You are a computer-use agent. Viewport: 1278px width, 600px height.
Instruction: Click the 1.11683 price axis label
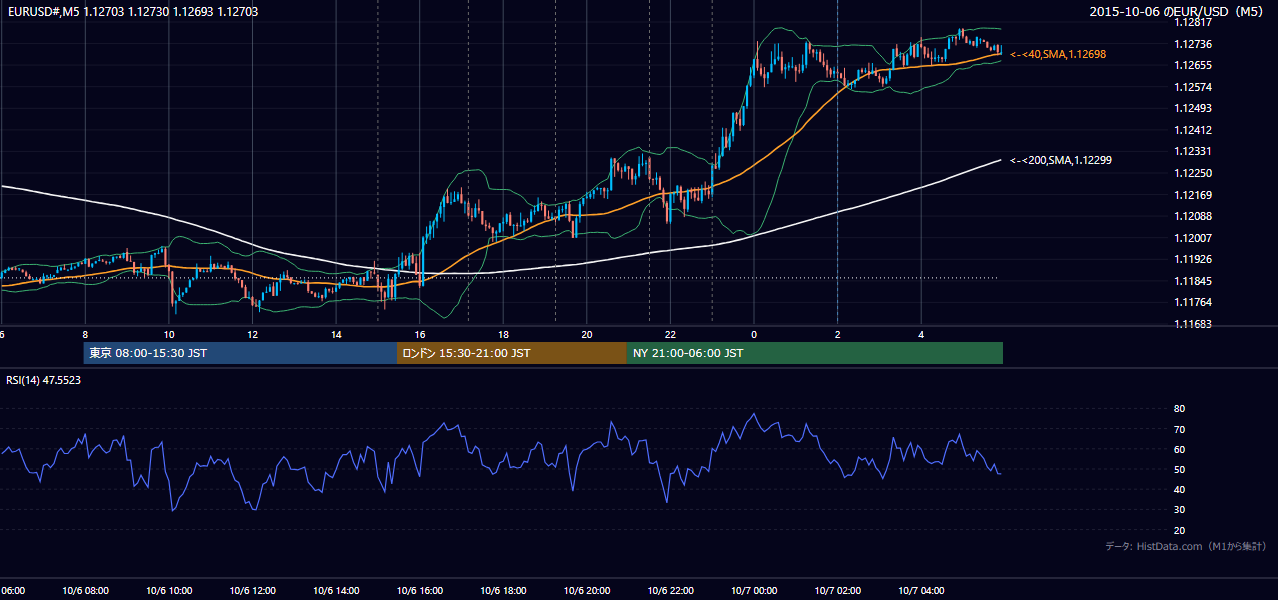point(1194,324)
